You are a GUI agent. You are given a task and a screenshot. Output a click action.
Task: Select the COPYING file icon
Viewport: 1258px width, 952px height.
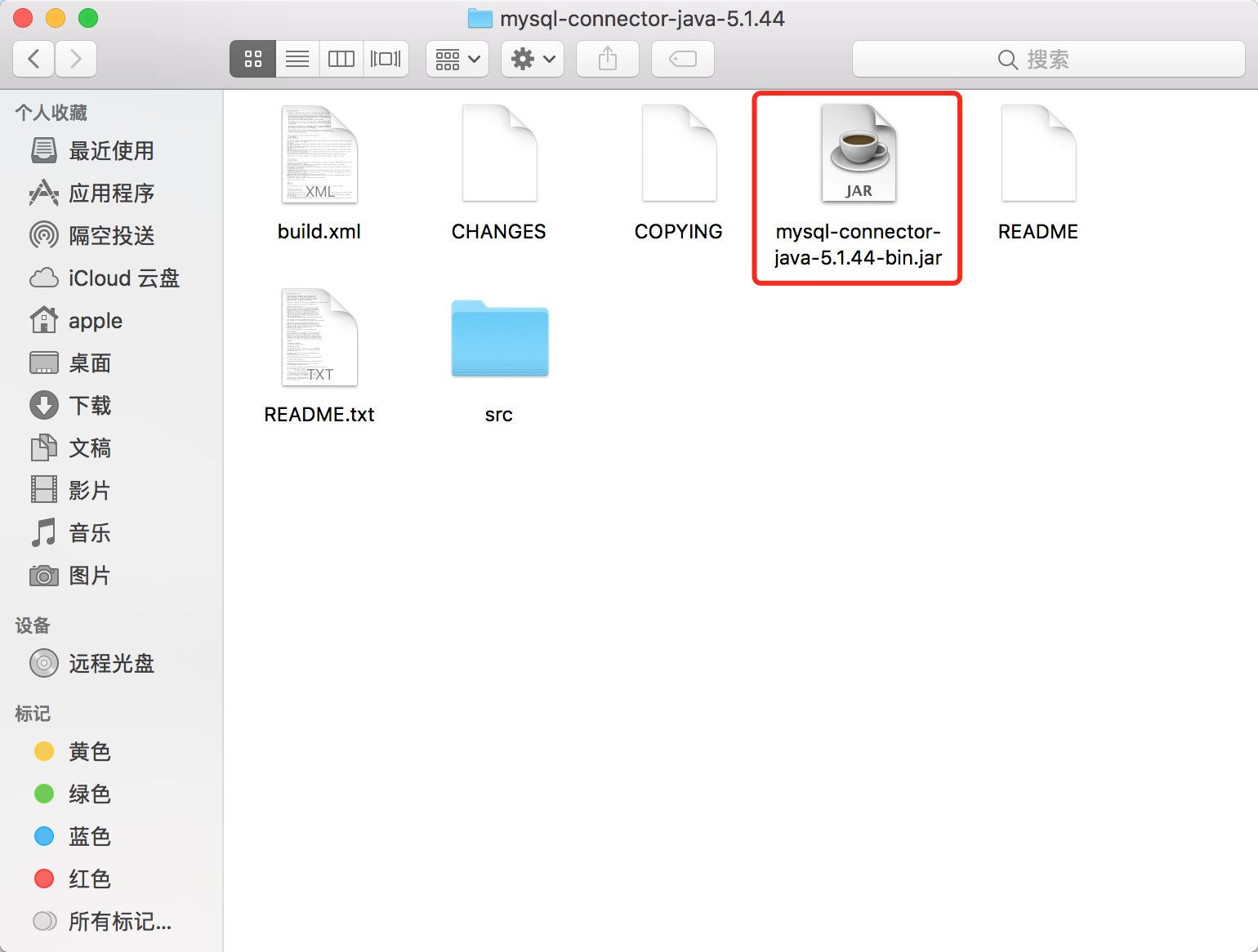679,153
